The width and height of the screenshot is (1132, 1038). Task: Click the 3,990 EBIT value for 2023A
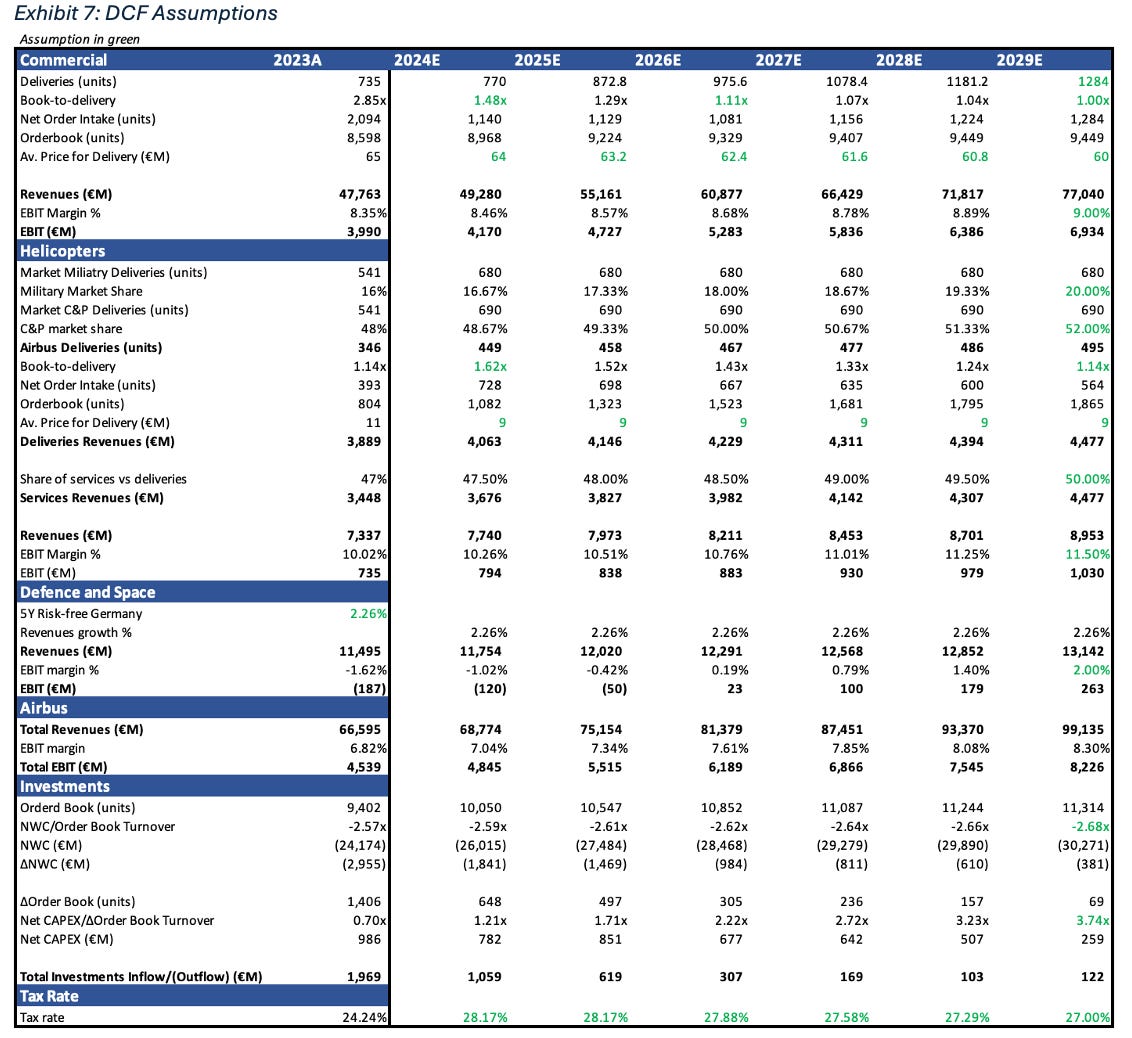tap(364, 232)
